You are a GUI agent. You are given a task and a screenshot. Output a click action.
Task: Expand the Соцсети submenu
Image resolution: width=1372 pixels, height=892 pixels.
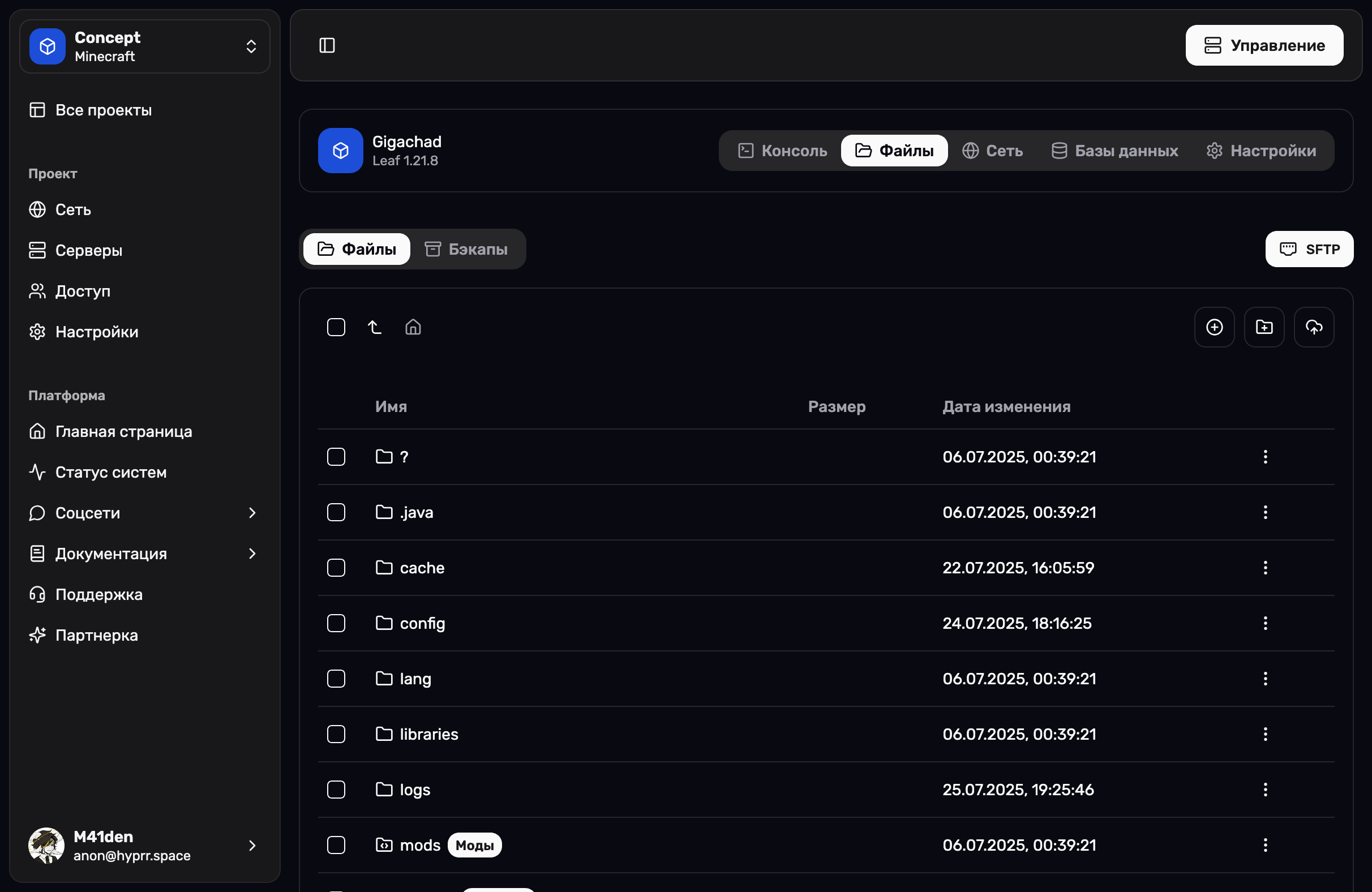(144, 513)
